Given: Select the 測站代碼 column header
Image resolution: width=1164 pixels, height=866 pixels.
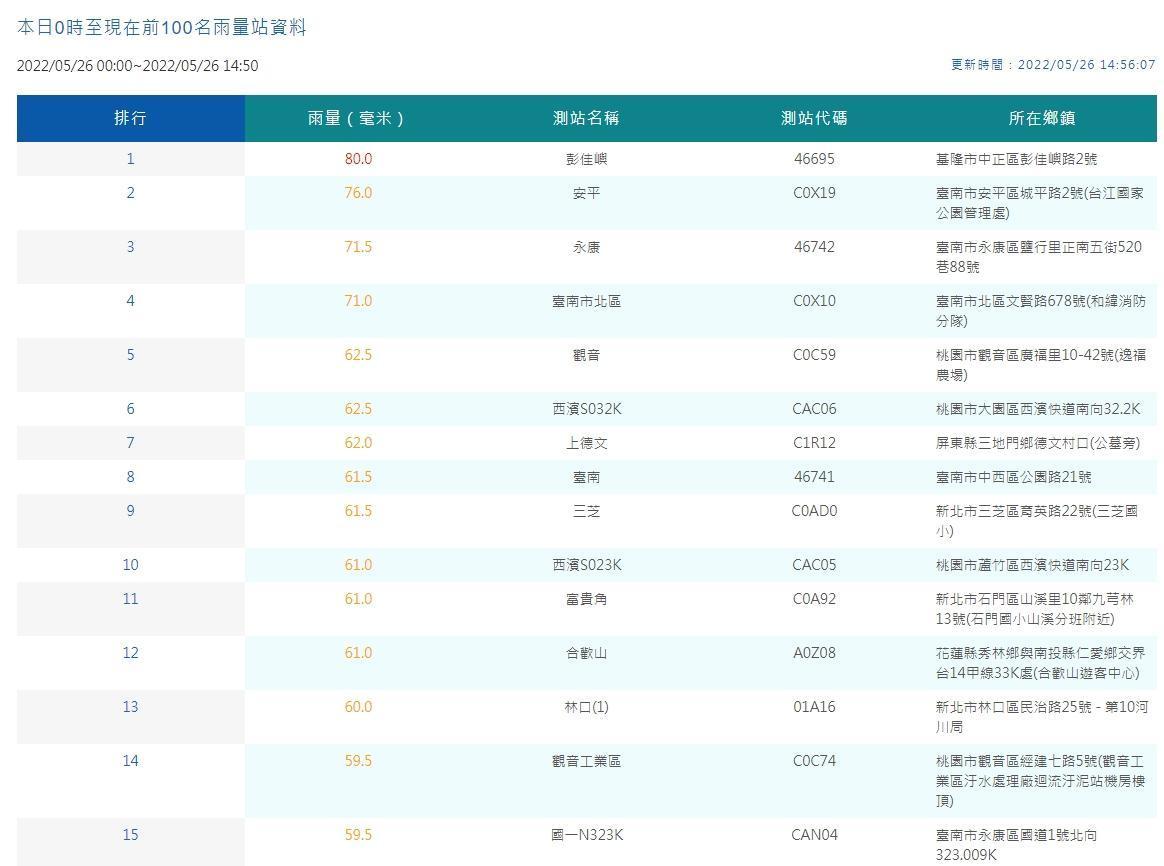Looking at the screenshot, I should [814, 118].
